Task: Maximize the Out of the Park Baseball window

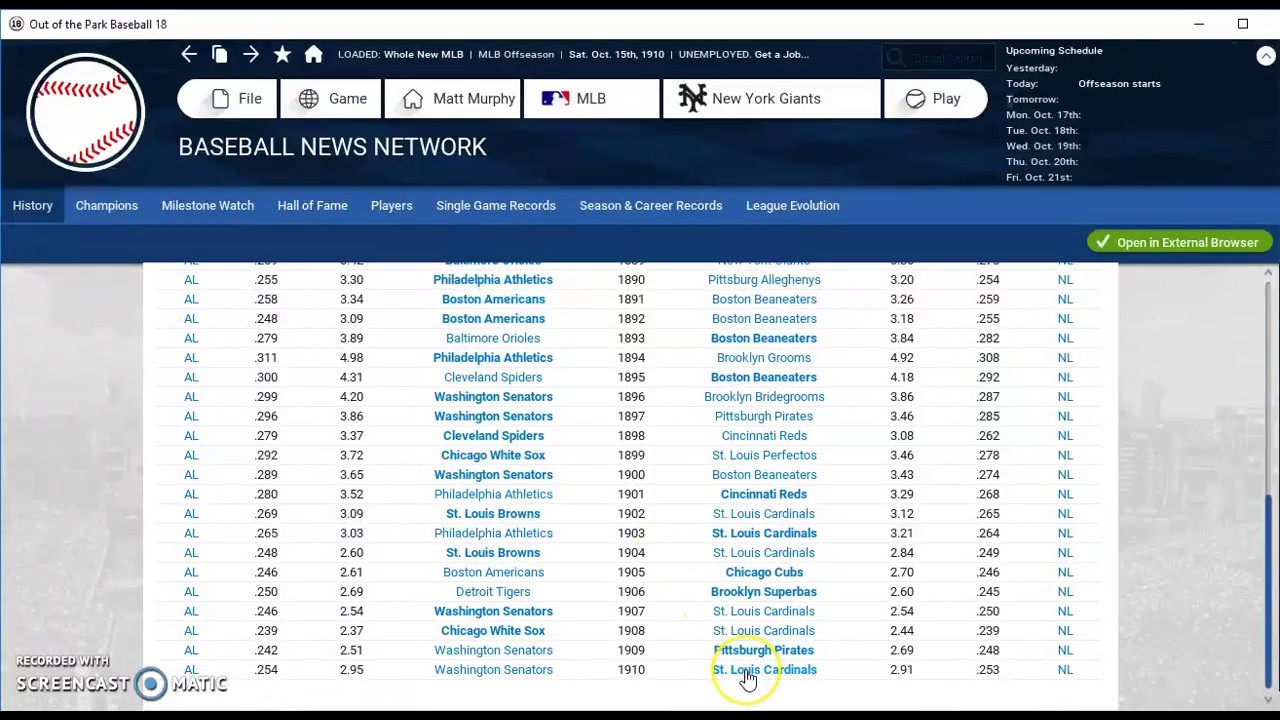Action: (x=1243, y=24)
